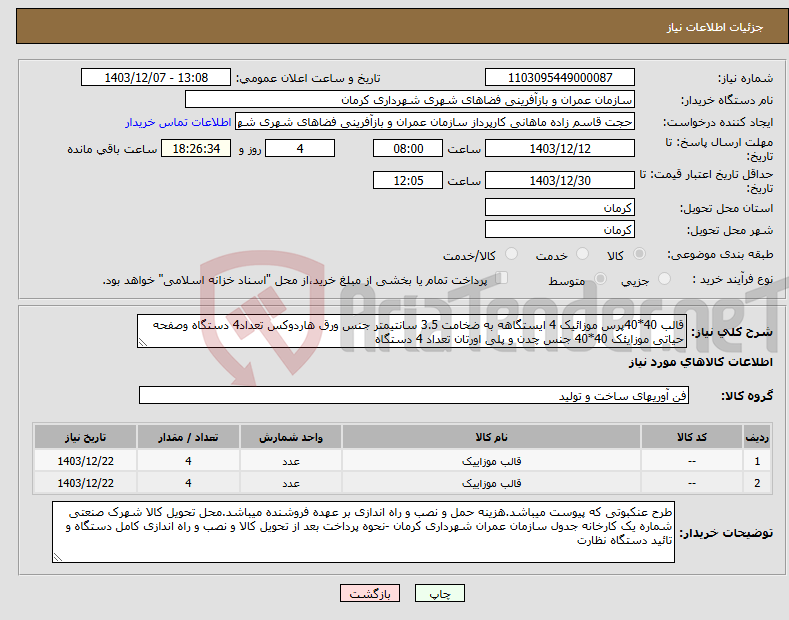Open اطلاعات تماس خریدار link
The image size is (789, 620).
(x=178, y=122)
